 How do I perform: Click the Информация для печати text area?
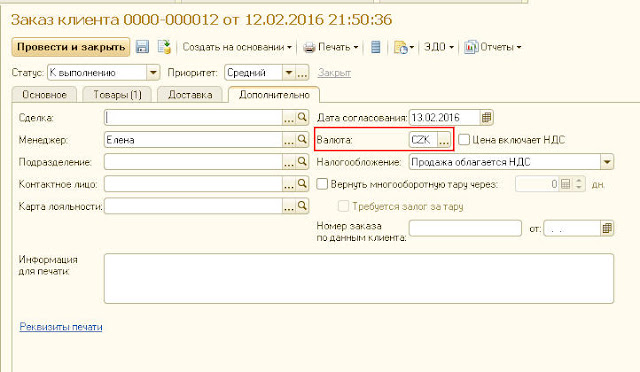[359, 278]
